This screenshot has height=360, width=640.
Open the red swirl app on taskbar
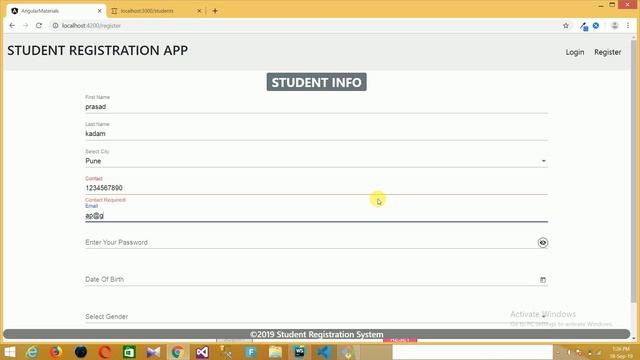point(105,352)
